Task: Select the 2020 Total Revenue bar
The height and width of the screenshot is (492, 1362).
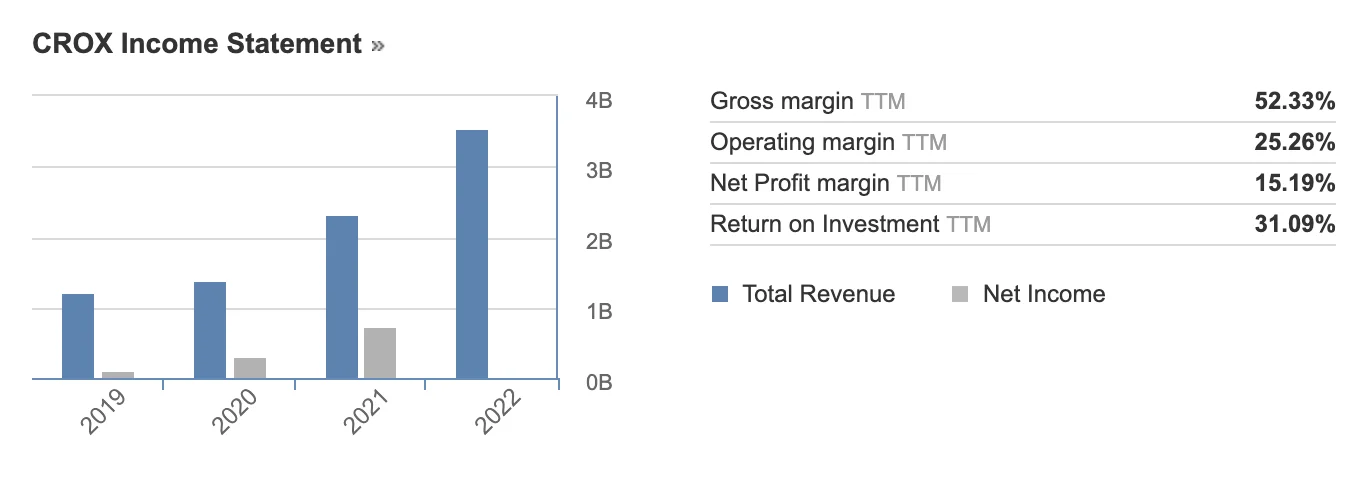Action: click(x=210, y=330)
